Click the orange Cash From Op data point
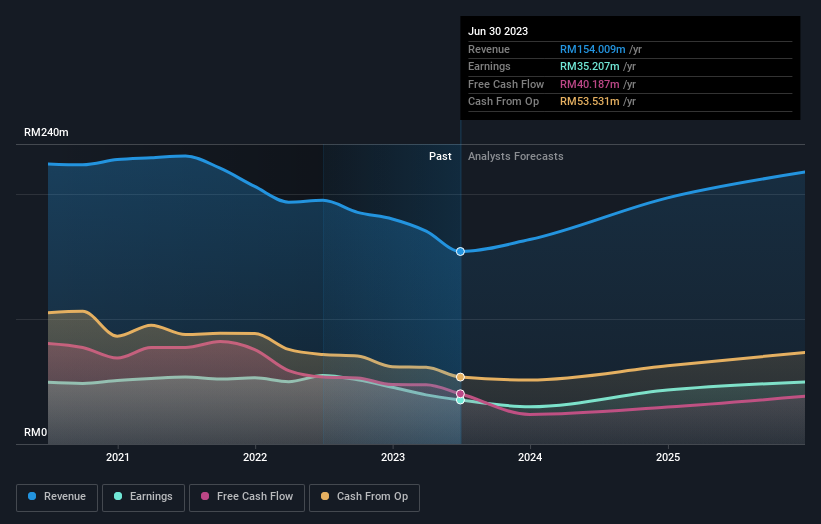The image size is (821, 524). coord(460,377)
